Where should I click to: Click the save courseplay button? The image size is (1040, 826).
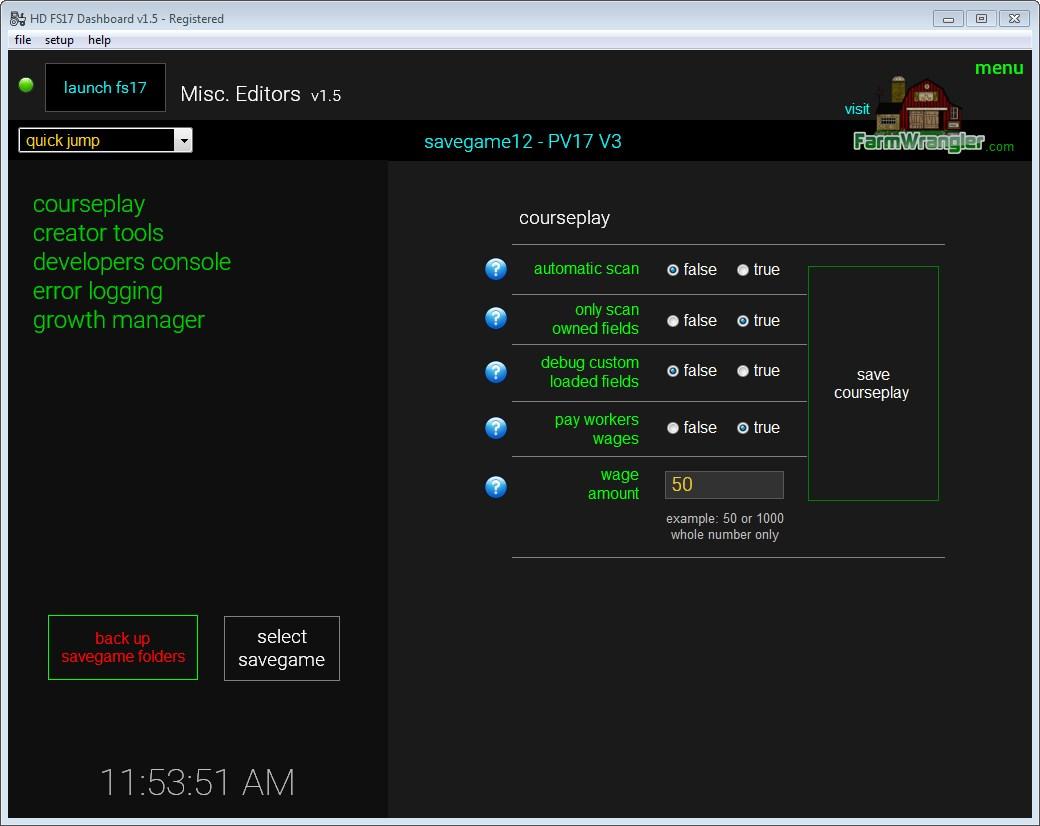[872, 384]
